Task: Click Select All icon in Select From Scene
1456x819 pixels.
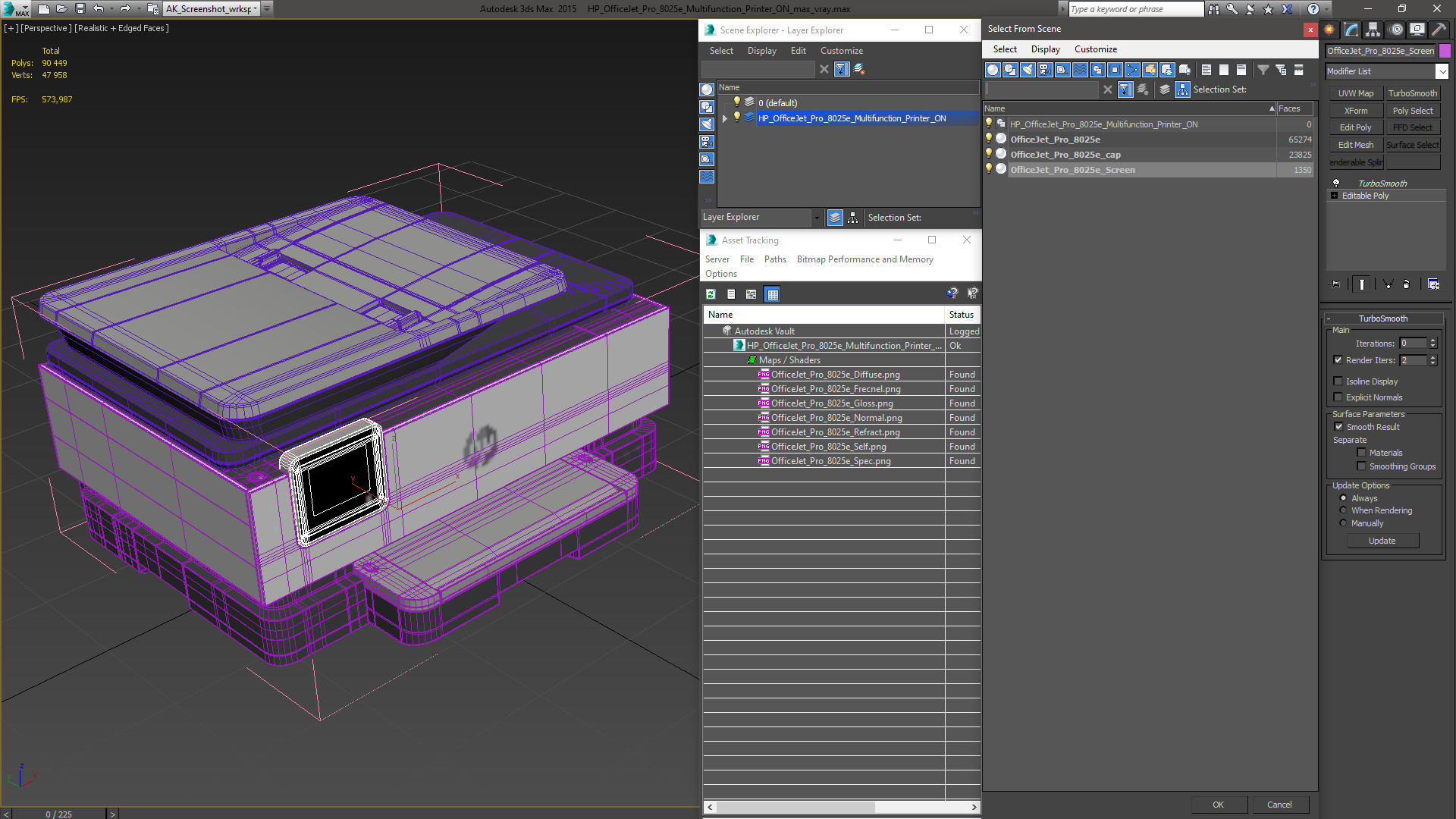Action: point(1207,70)
